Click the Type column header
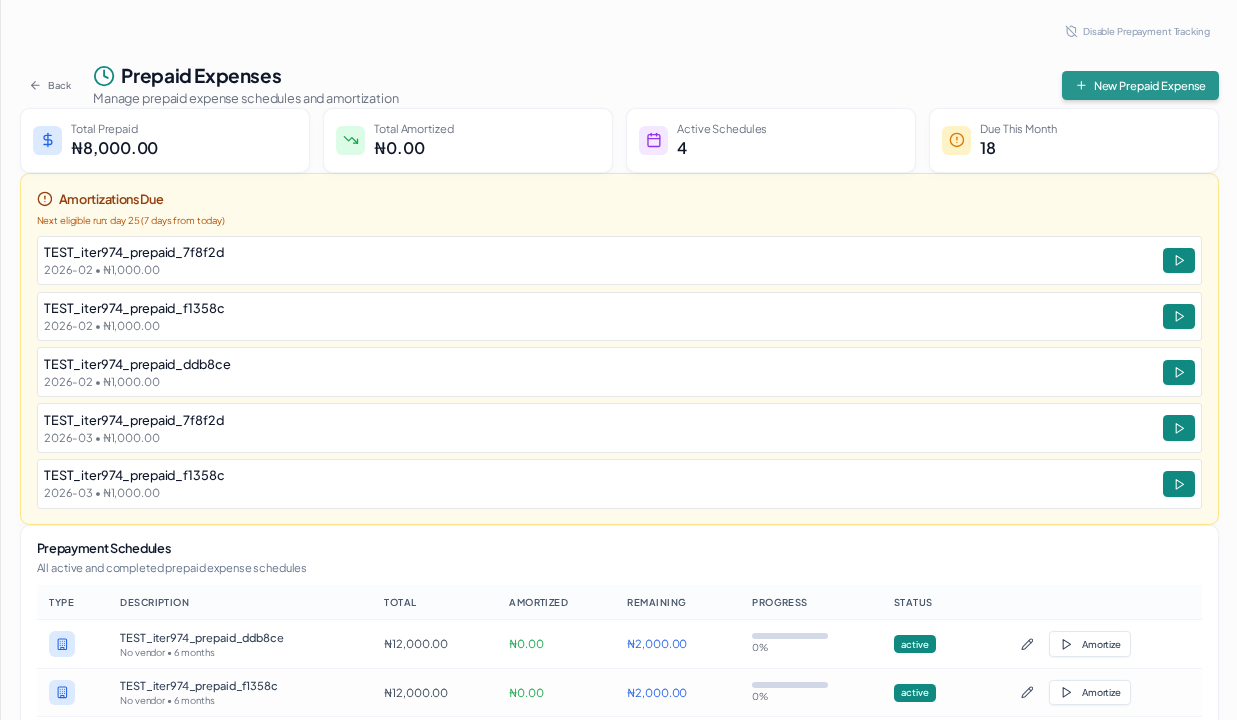This screenshot has height=720, width=1237. point(61,602)
